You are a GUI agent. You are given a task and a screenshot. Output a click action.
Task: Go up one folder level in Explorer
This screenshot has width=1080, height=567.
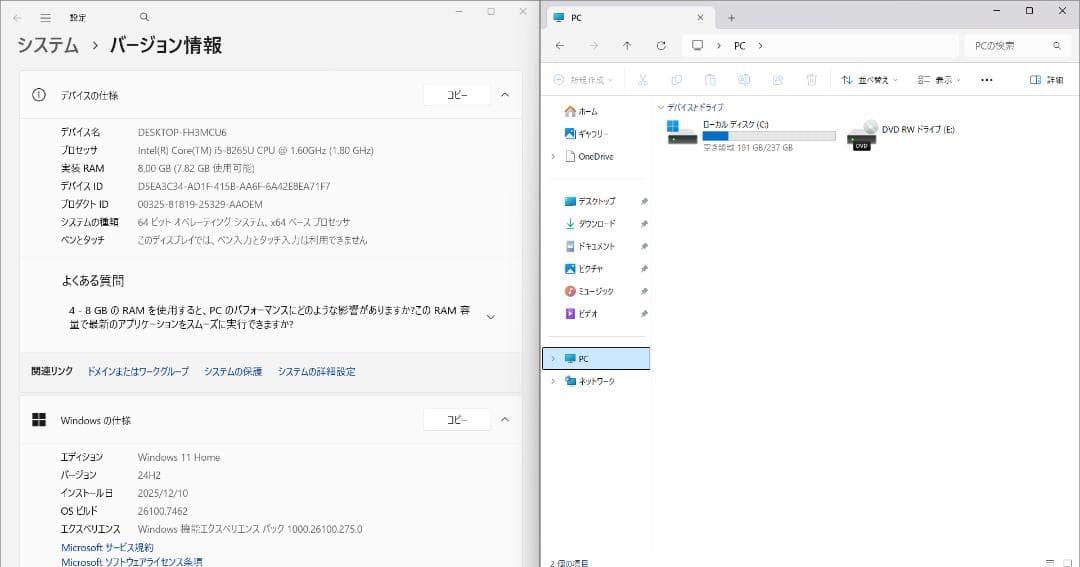point(627,45)
